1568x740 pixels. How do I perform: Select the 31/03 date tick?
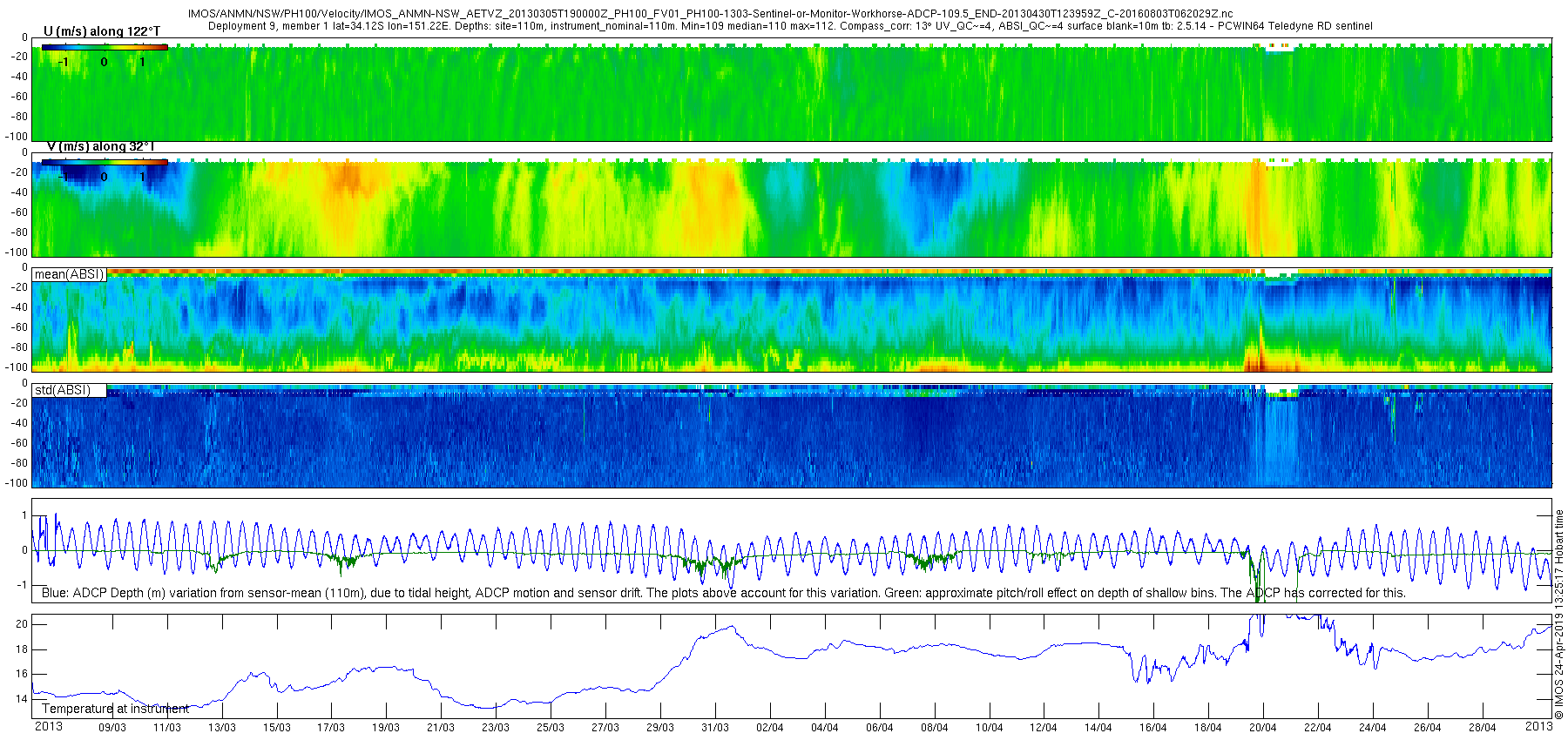(715, 728)
